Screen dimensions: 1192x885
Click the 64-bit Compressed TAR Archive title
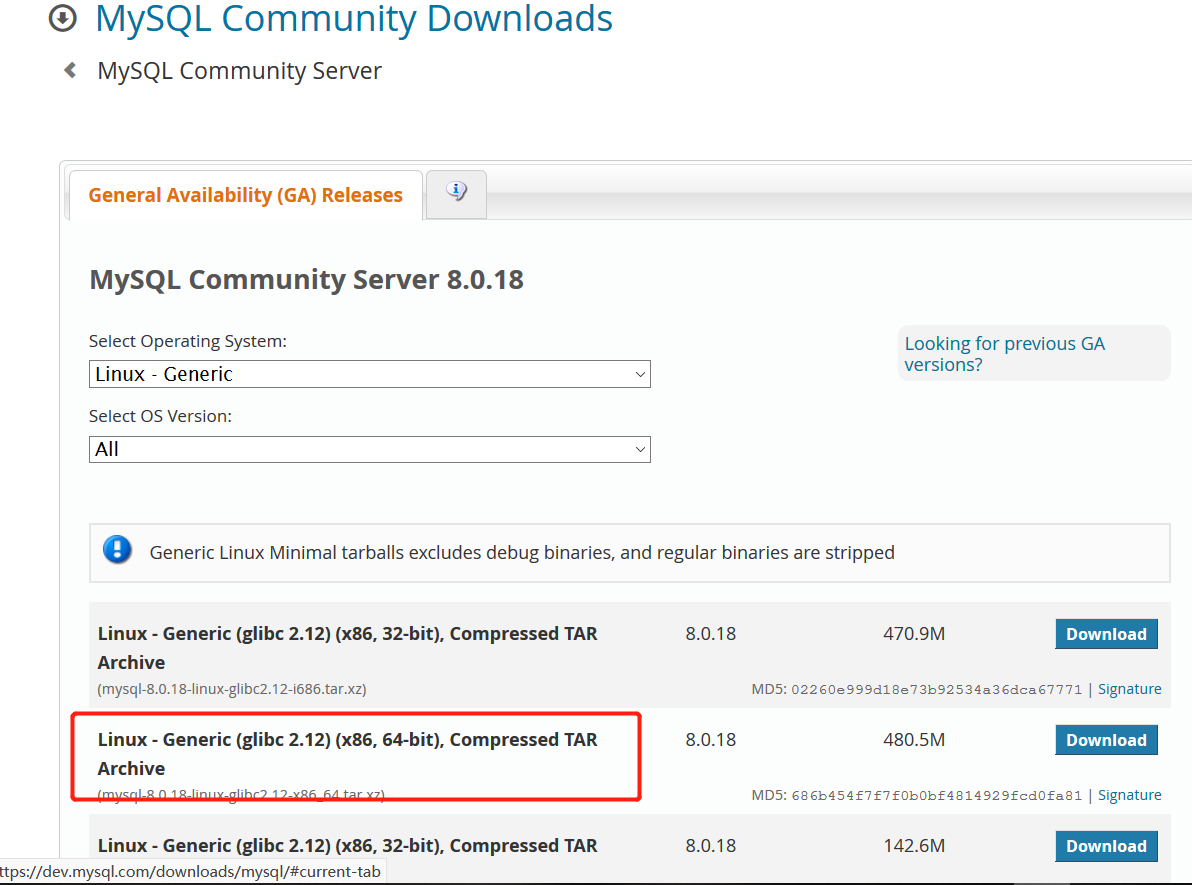[x=347, y=754]
